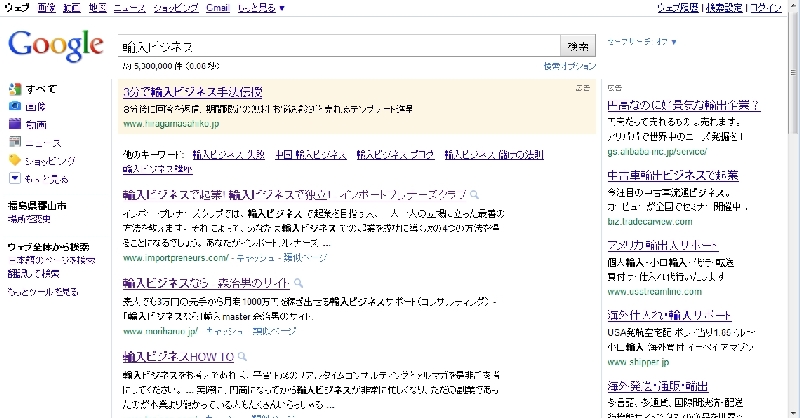This screenshot has width=800, height=418.
Task: Open the 海外発送・通販・輸出 side ad
Action: click(658, 386)
